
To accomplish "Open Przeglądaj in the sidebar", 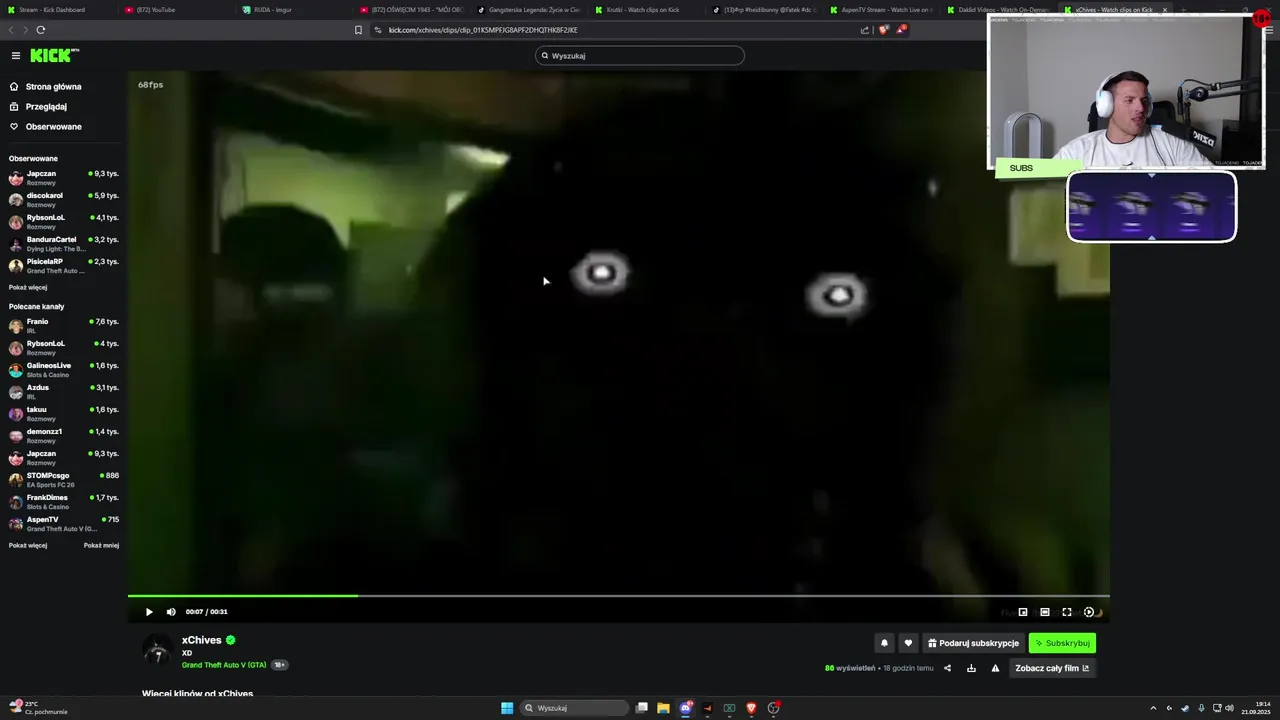I will [x=46, y=107].
